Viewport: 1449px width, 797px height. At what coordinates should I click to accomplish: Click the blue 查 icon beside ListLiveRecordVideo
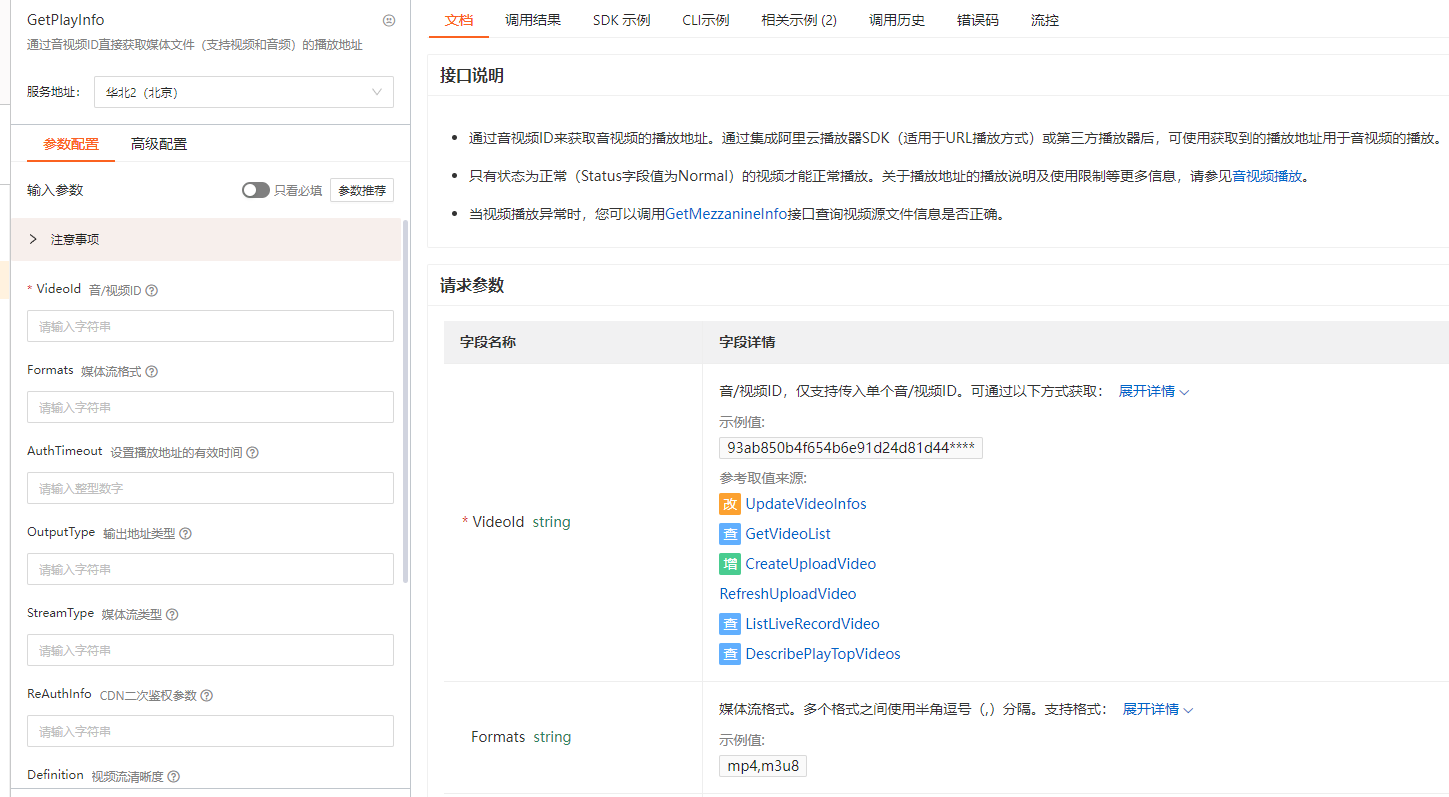tap(730, 624)
